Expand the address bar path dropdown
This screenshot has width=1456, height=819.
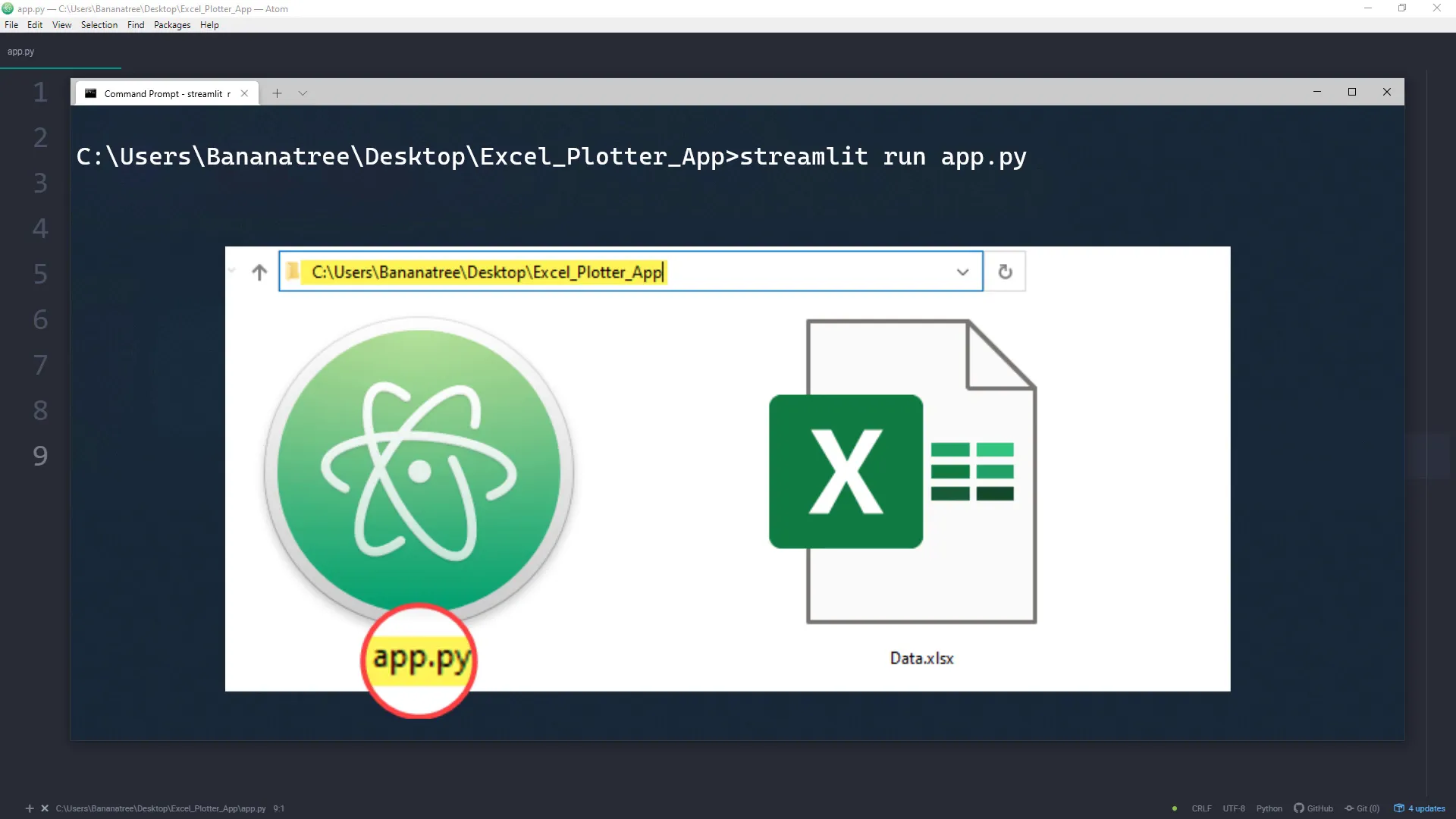coord(962,271)
